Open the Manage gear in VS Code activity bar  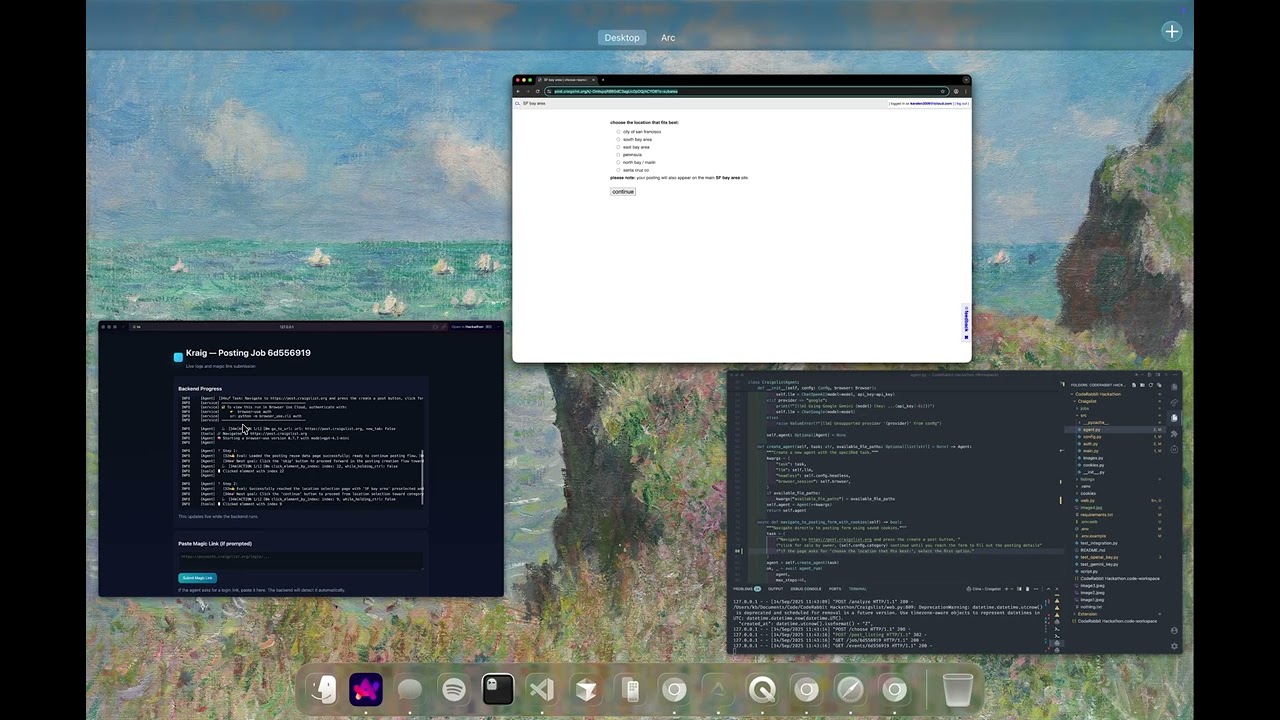1174,646
